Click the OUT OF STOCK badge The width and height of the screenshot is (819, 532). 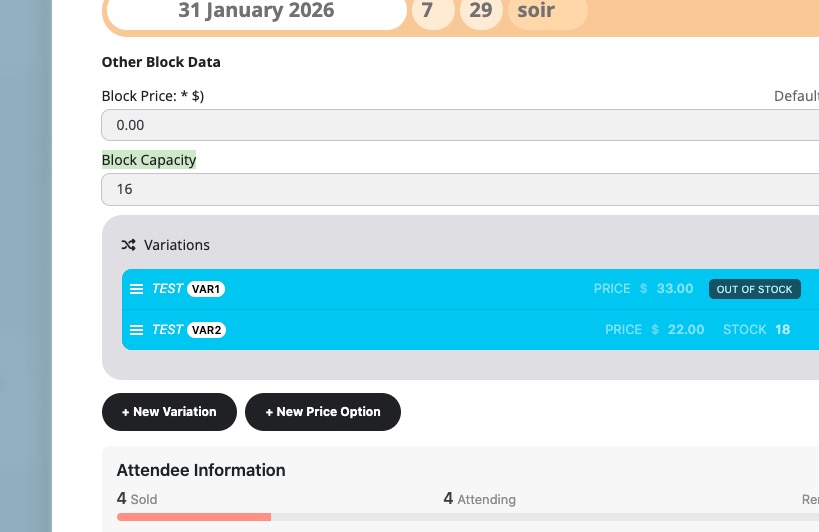pyautogui.click(x=754, y=289)
